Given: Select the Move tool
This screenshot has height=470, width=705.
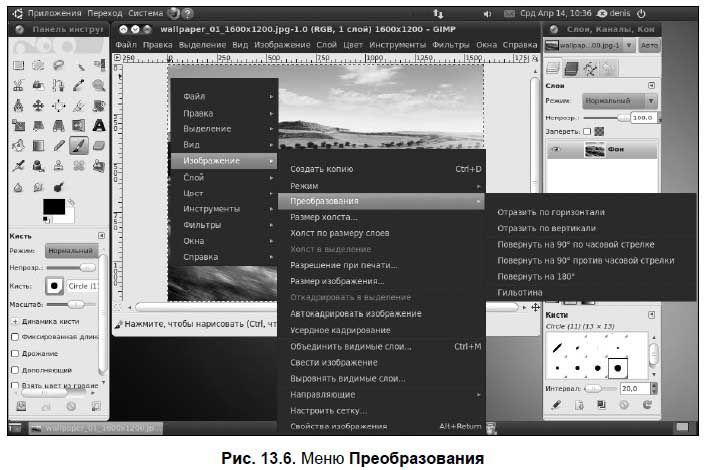Looking at the screenshot, I should 40,105.
